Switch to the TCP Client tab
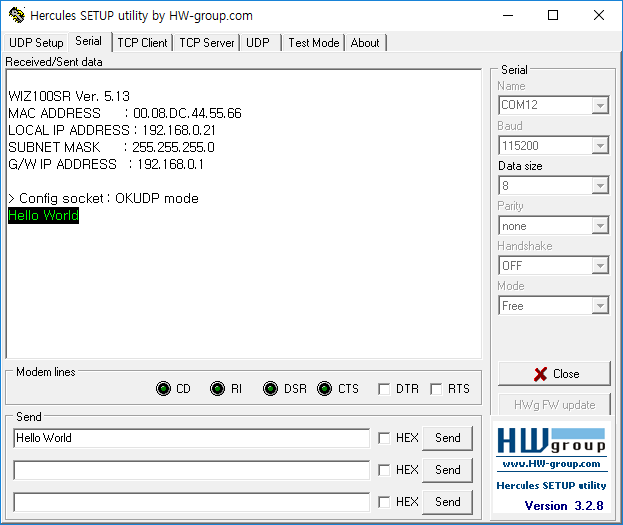 (x=142, y=43)
